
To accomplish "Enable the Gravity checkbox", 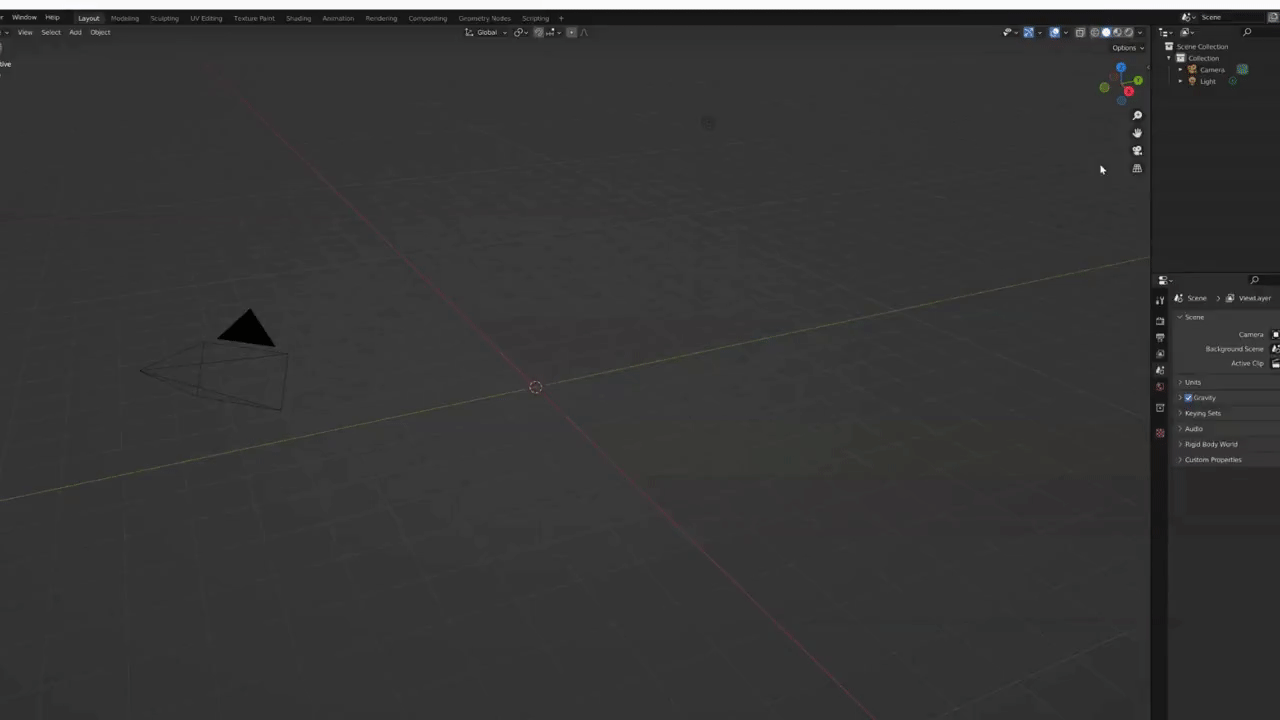I will 1188,398.
